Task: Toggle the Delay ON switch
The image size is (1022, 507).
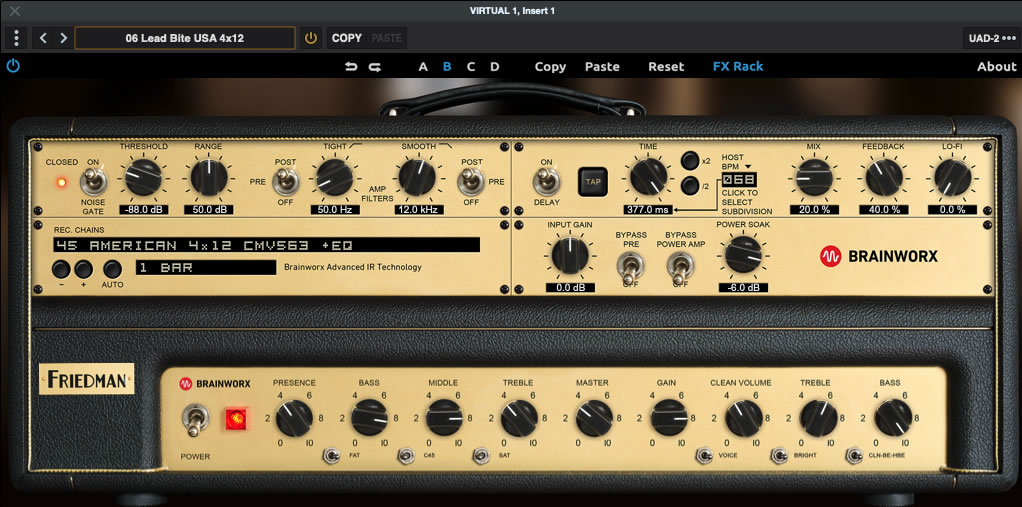Action: click(546, 182)
